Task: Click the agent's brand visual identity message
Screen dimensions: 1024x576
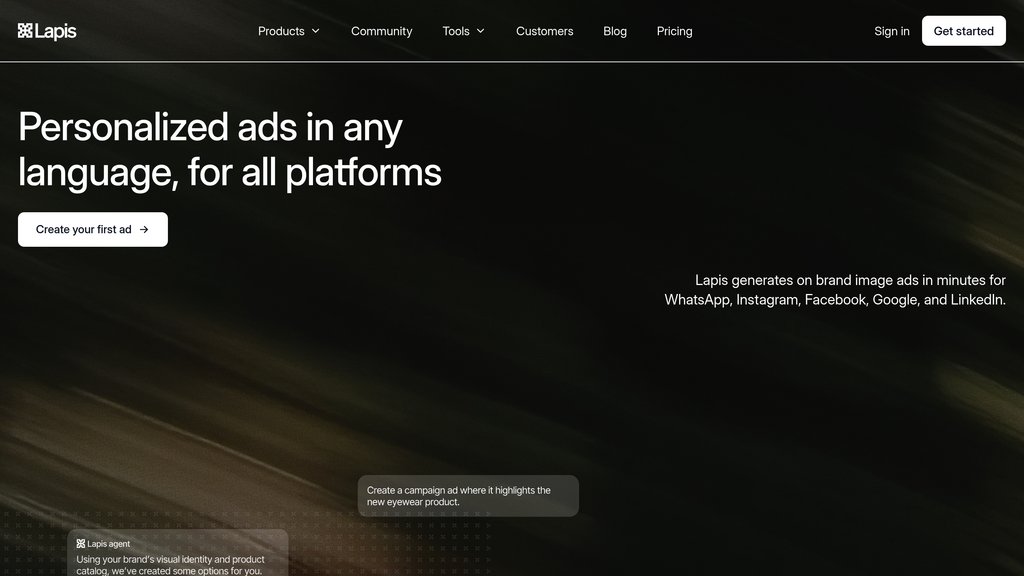Action: pyautogui.click(x=170, y=565)
